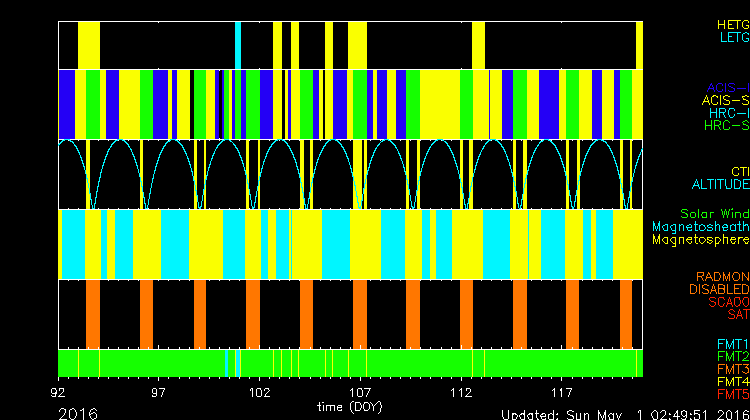Select the RADMON legend label

[723, 276]
